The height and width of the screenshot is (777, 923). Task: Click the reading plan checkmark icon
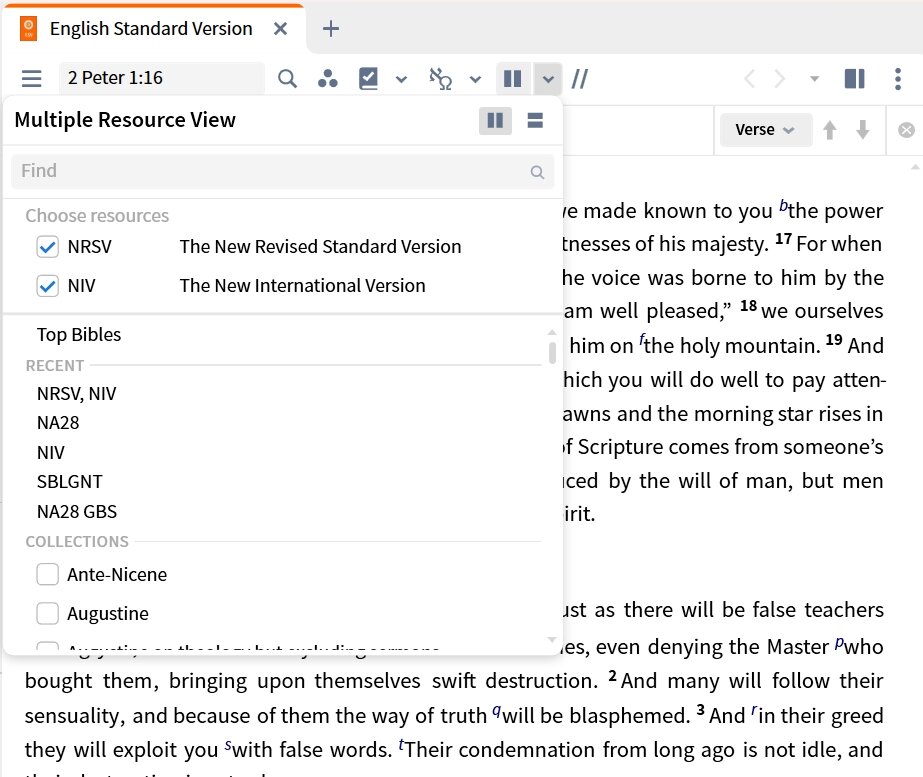coord(368,78)
